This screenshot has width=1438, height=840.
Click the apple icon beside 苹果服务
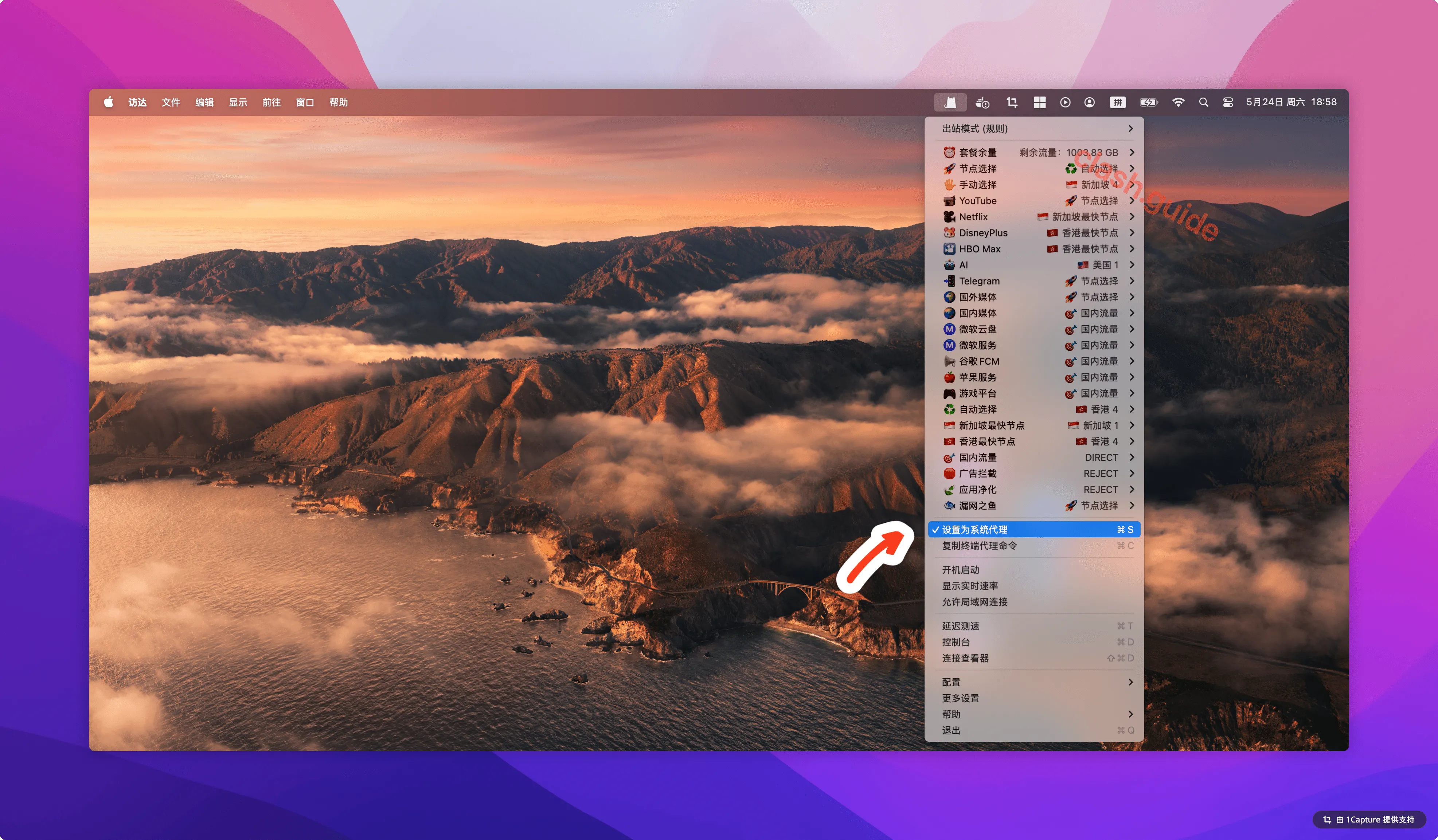coord(949,377)
